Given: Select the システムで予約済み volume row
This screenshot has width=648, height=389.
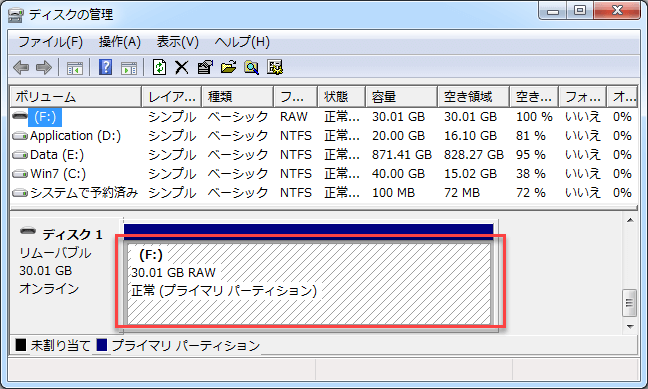Looking at the screenshot, I should pos(324,193).
